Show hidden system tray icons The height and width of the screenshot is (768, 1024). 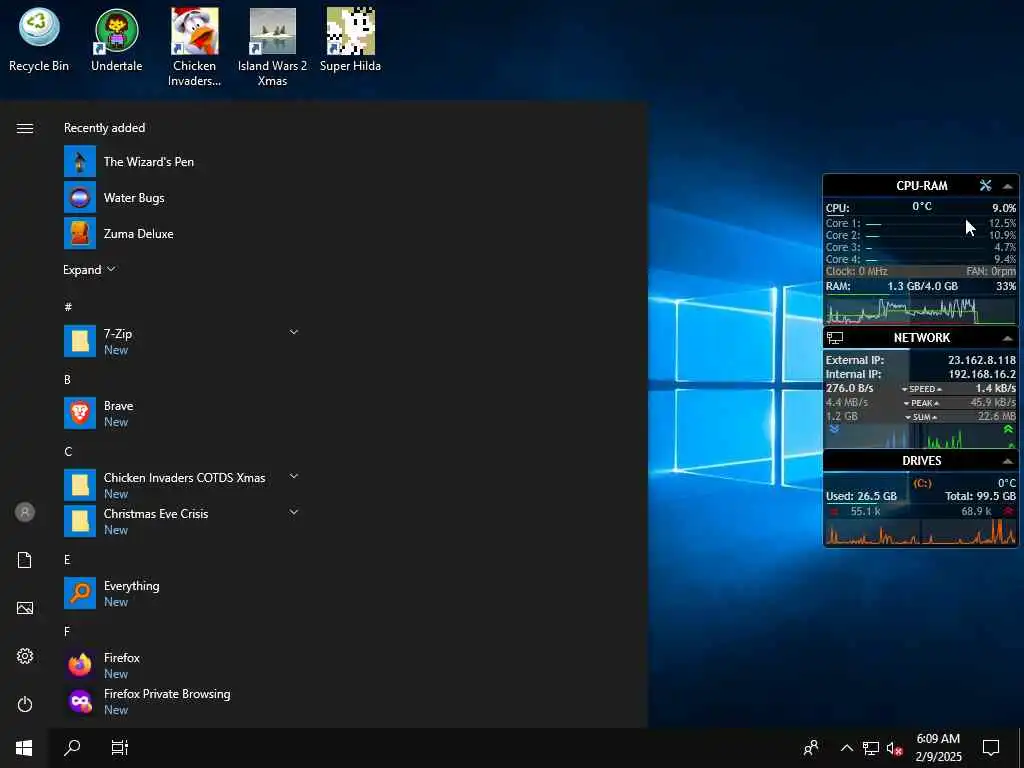(846, 748)
